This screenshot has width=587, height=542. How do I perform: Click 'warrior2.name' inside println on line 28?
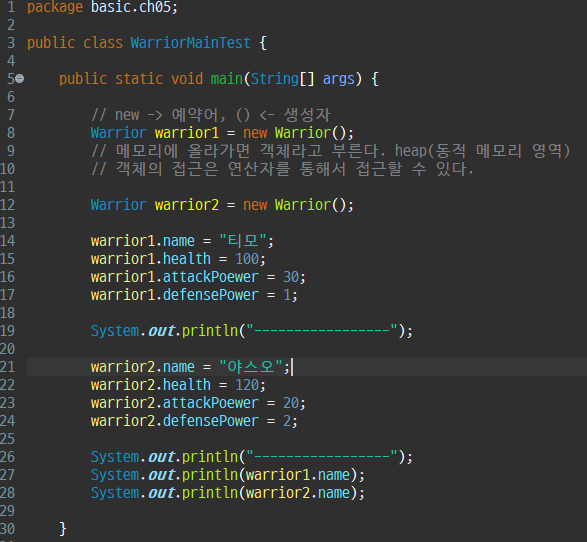tap(298, 493)
